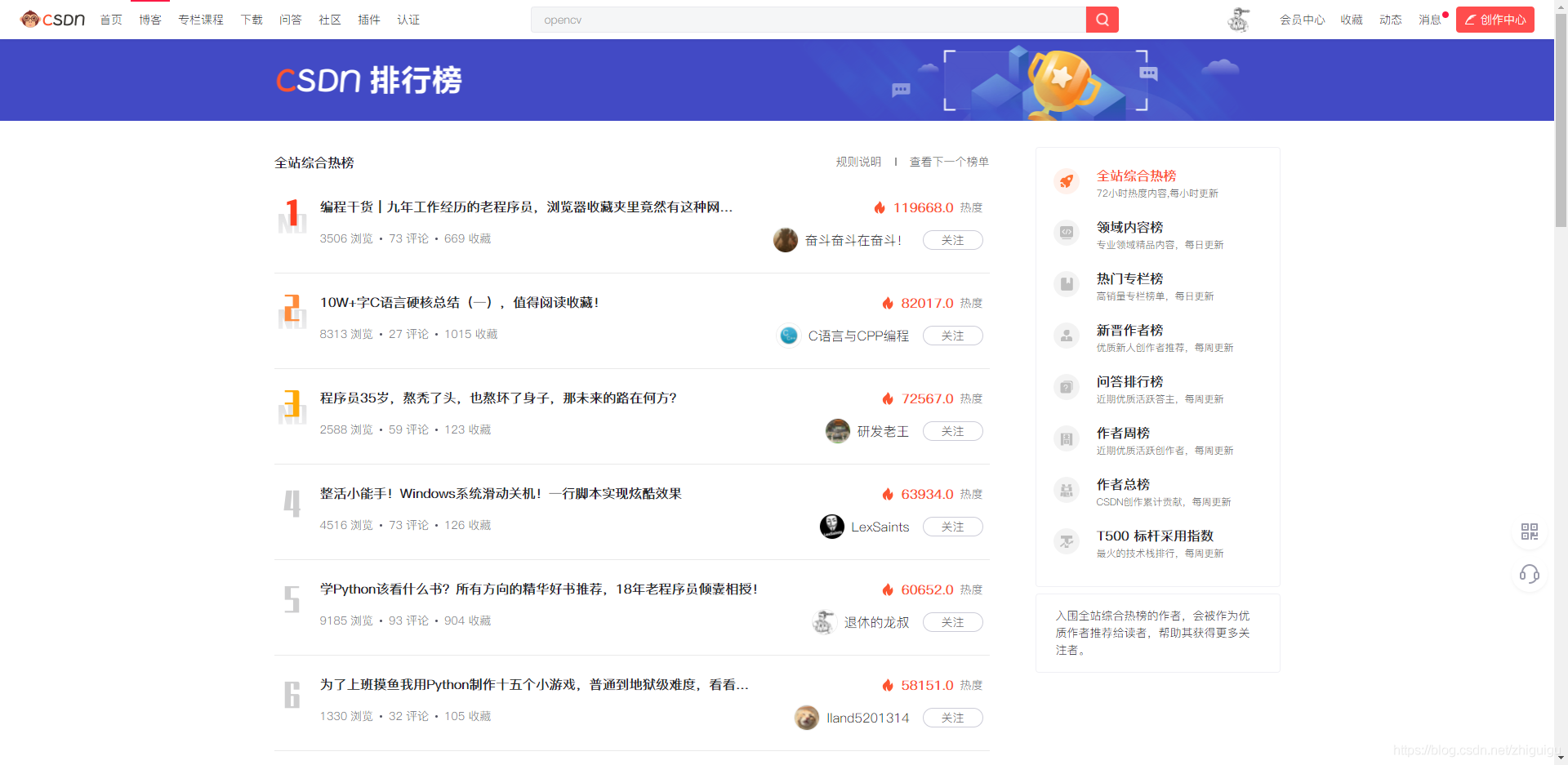Follow author 研发老王

(x=953, y=431)
